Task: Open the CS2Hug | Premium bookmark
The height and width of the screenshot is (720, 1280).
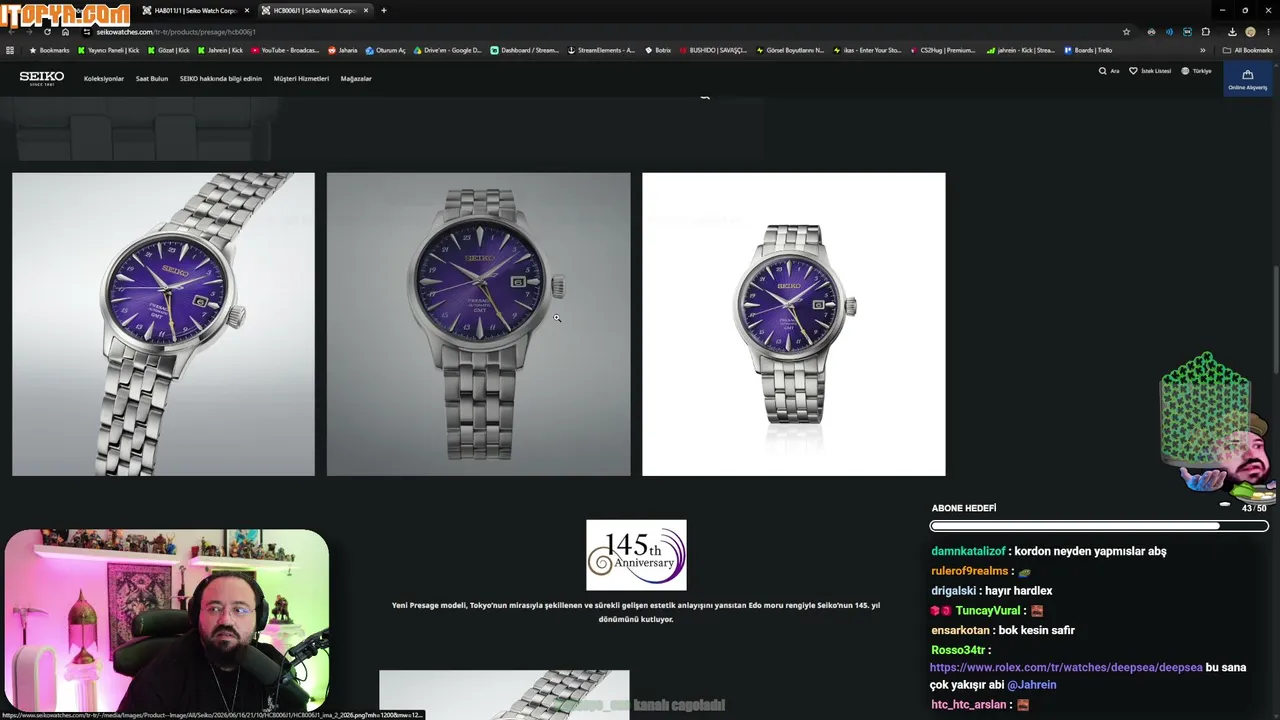Action: click(943, 50)
